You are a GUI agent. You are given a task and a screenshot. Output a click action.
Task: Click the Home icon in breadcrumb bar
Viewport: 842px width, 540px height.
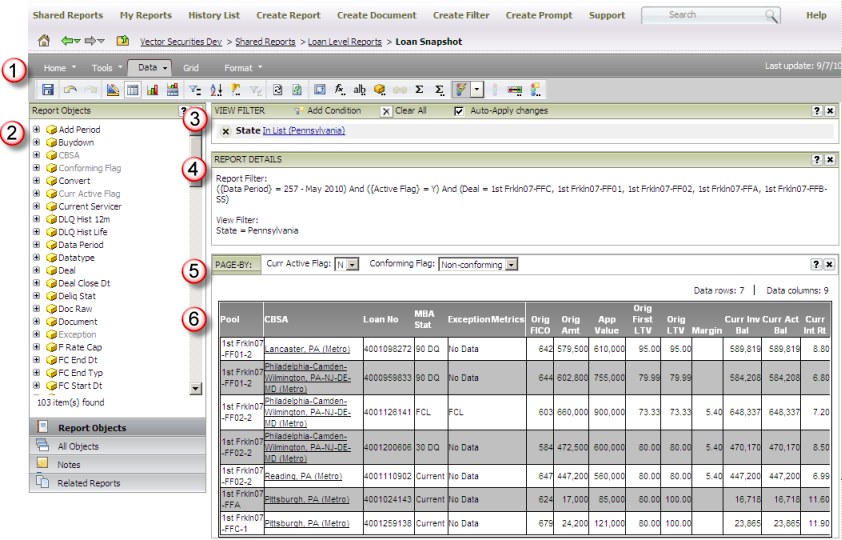(x=43, y=42)
